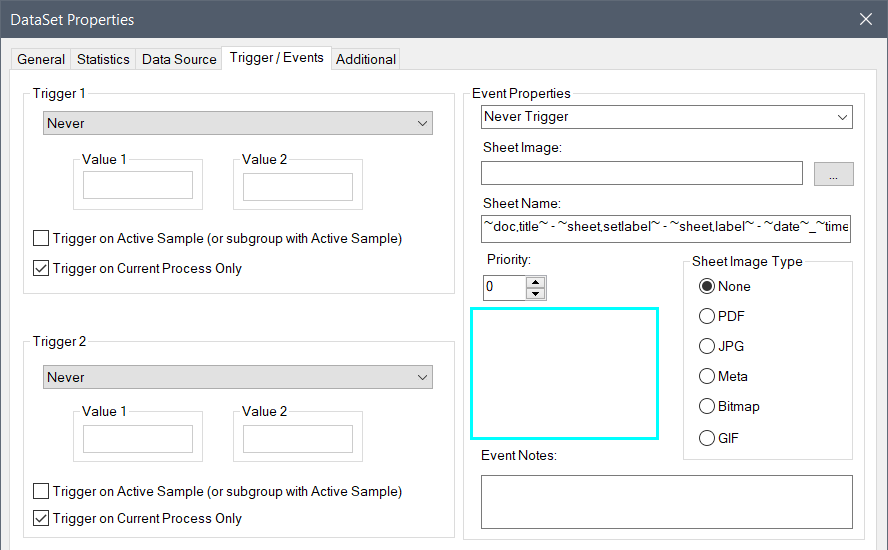Uncheck Trigger 1 Trigger on Current Process Only
This screenshot has height=550, width=888.
(41, 268)
